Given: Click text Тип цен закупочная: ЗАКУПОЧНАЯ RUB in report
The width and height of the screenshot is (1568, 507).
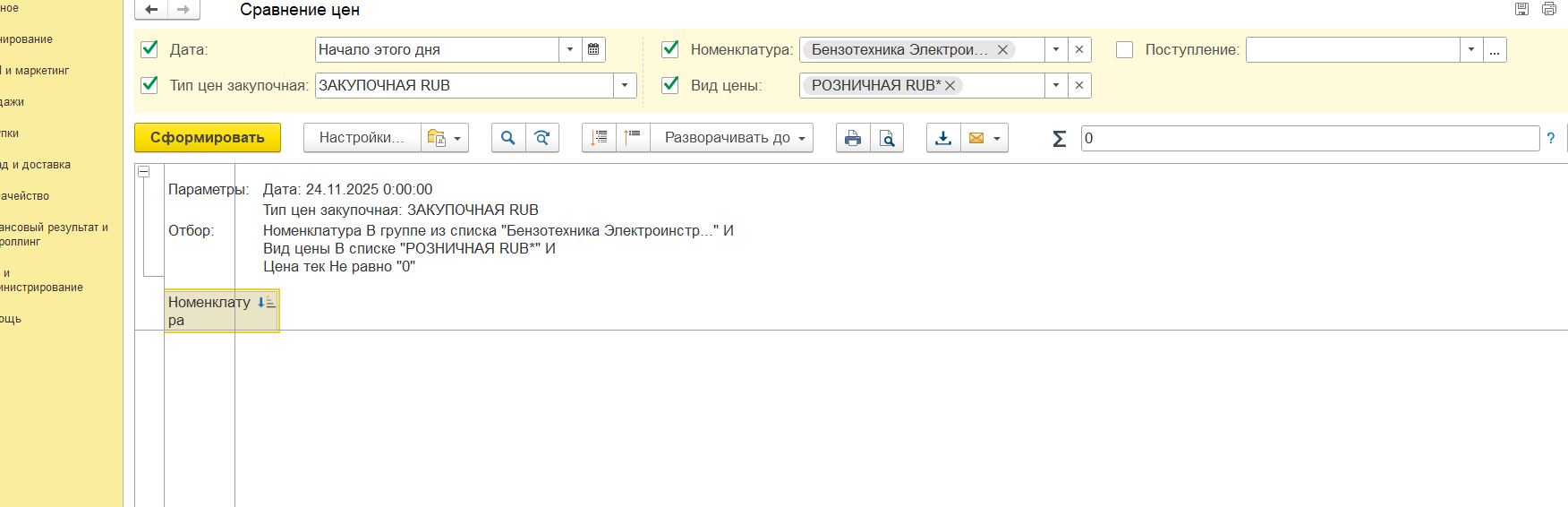Looking at the screenshot, I should (x=401, y=210).
